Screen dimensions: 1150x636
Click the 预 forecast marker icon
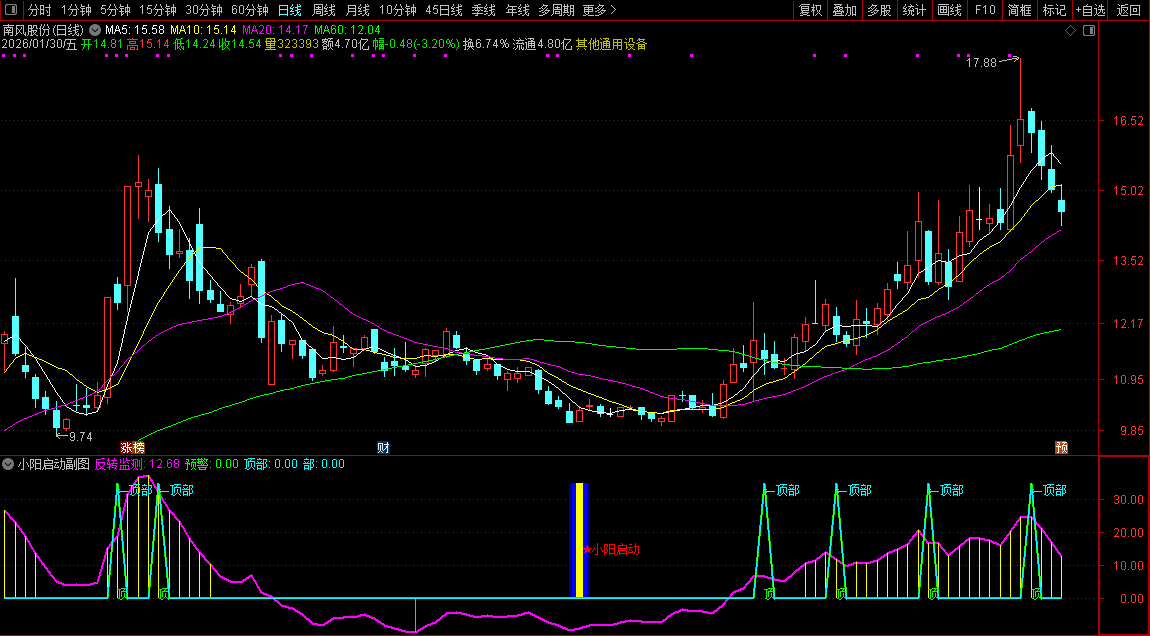click(x=1061, y=447)
